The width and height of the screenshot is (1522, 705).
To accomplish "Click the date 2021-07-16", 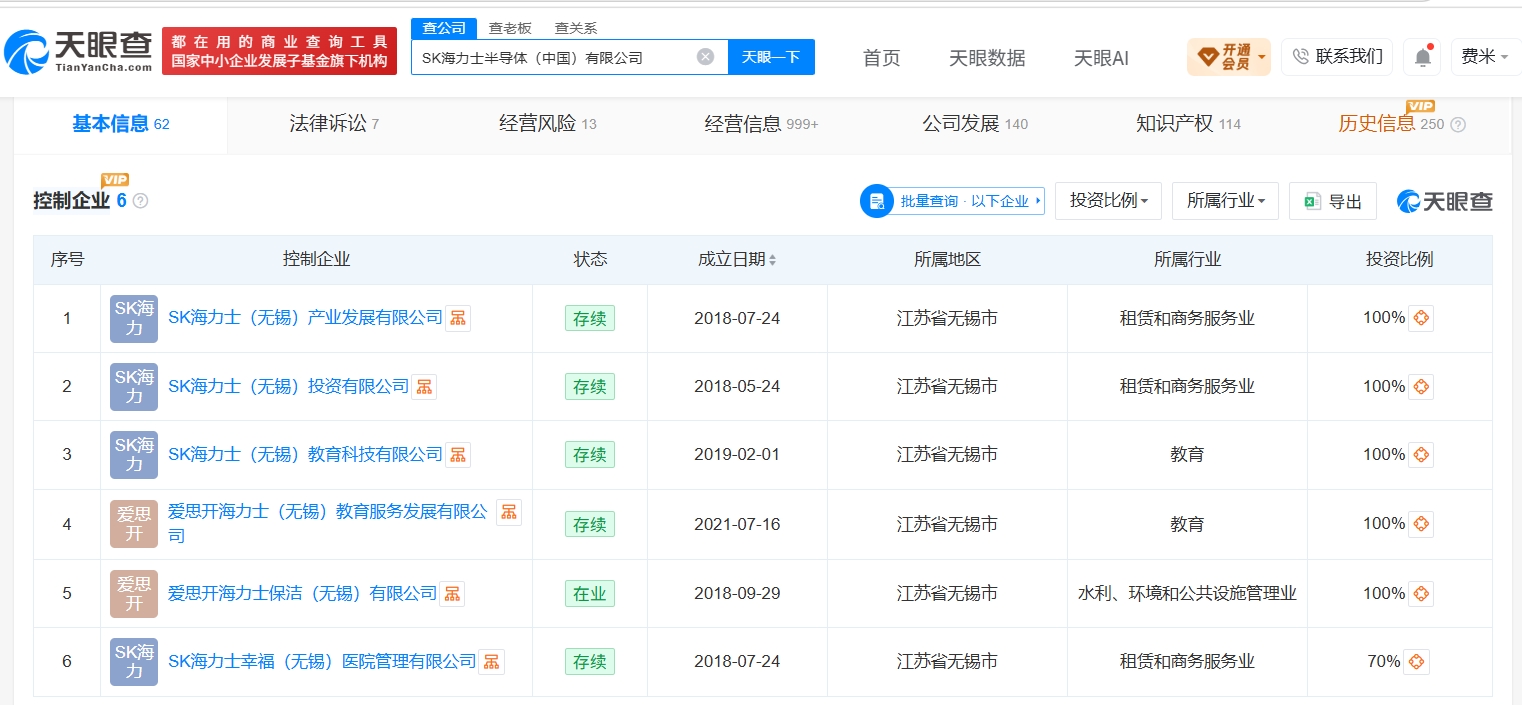I will (737, 523).
